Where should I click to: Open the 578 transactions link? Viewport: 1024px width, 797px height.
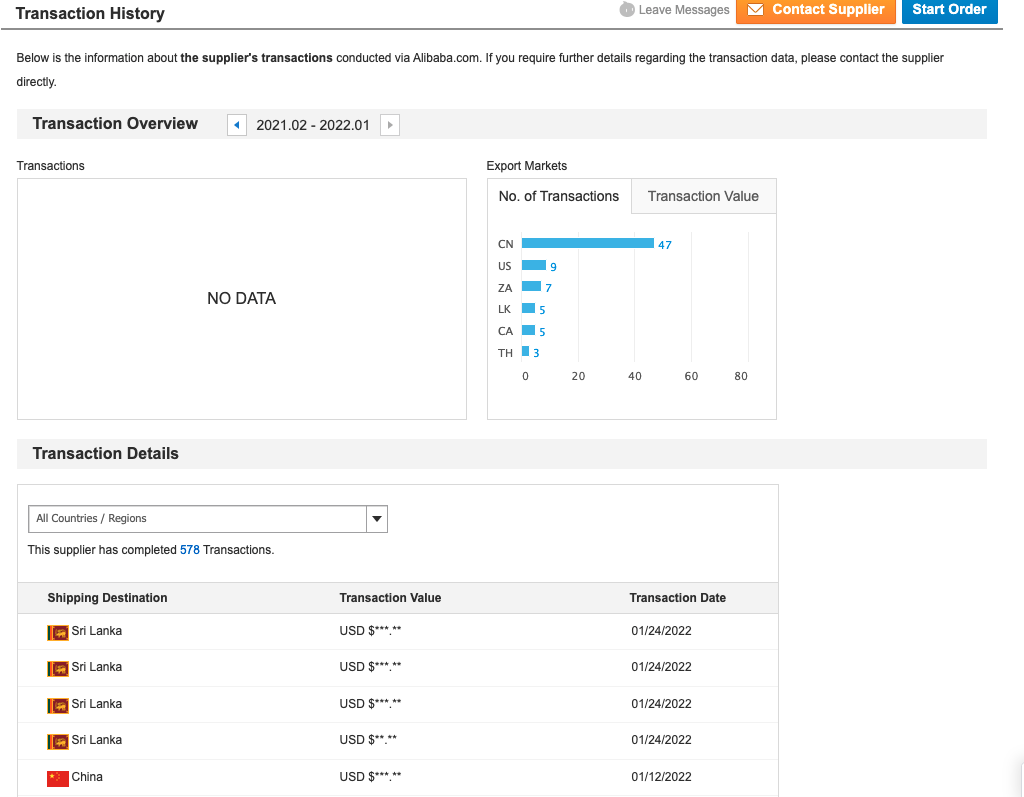(189, 550)
